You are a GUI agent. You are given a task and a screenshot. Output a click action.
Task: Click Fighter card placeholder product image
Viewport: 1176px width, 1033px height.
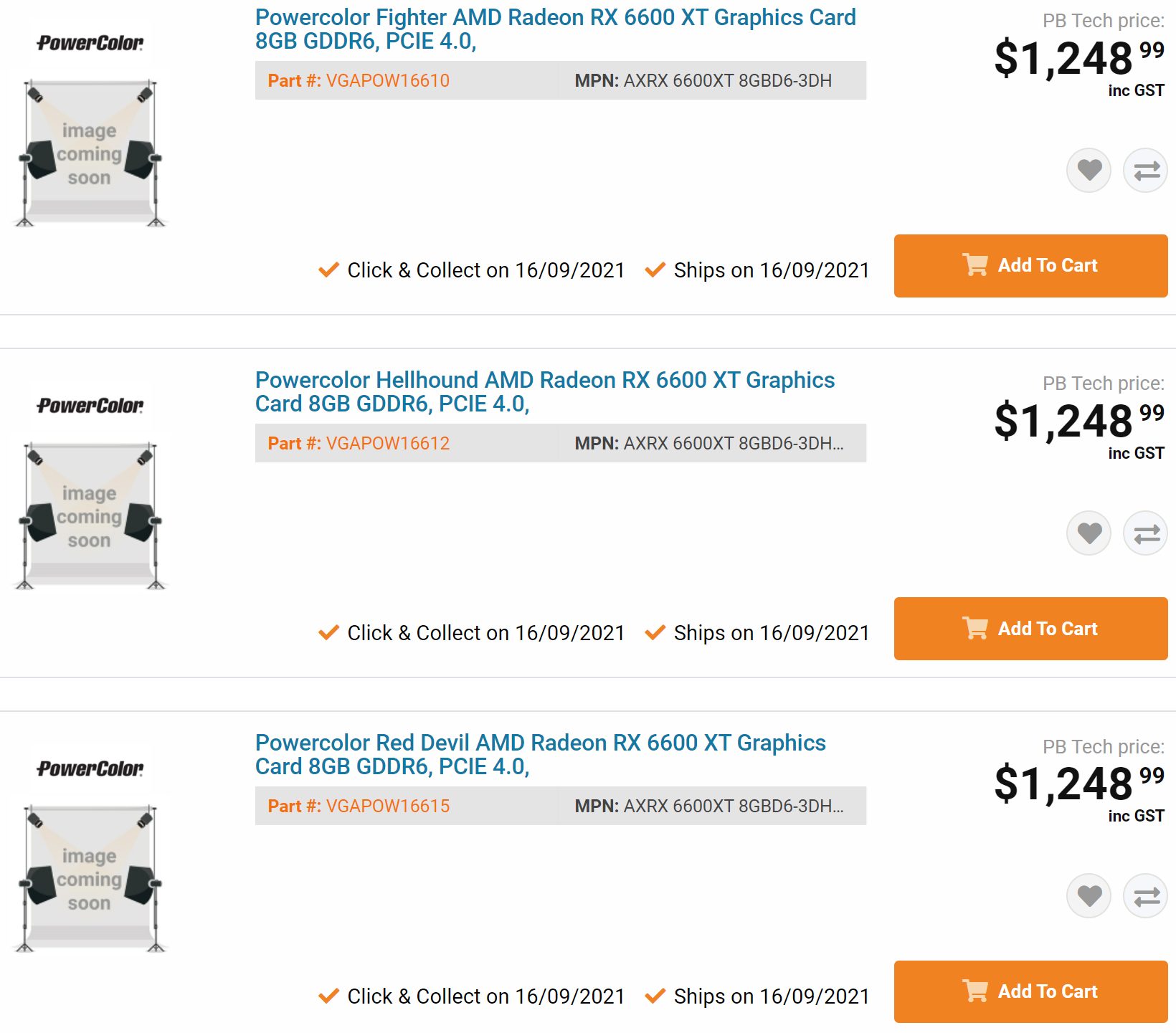coord(90,153)
